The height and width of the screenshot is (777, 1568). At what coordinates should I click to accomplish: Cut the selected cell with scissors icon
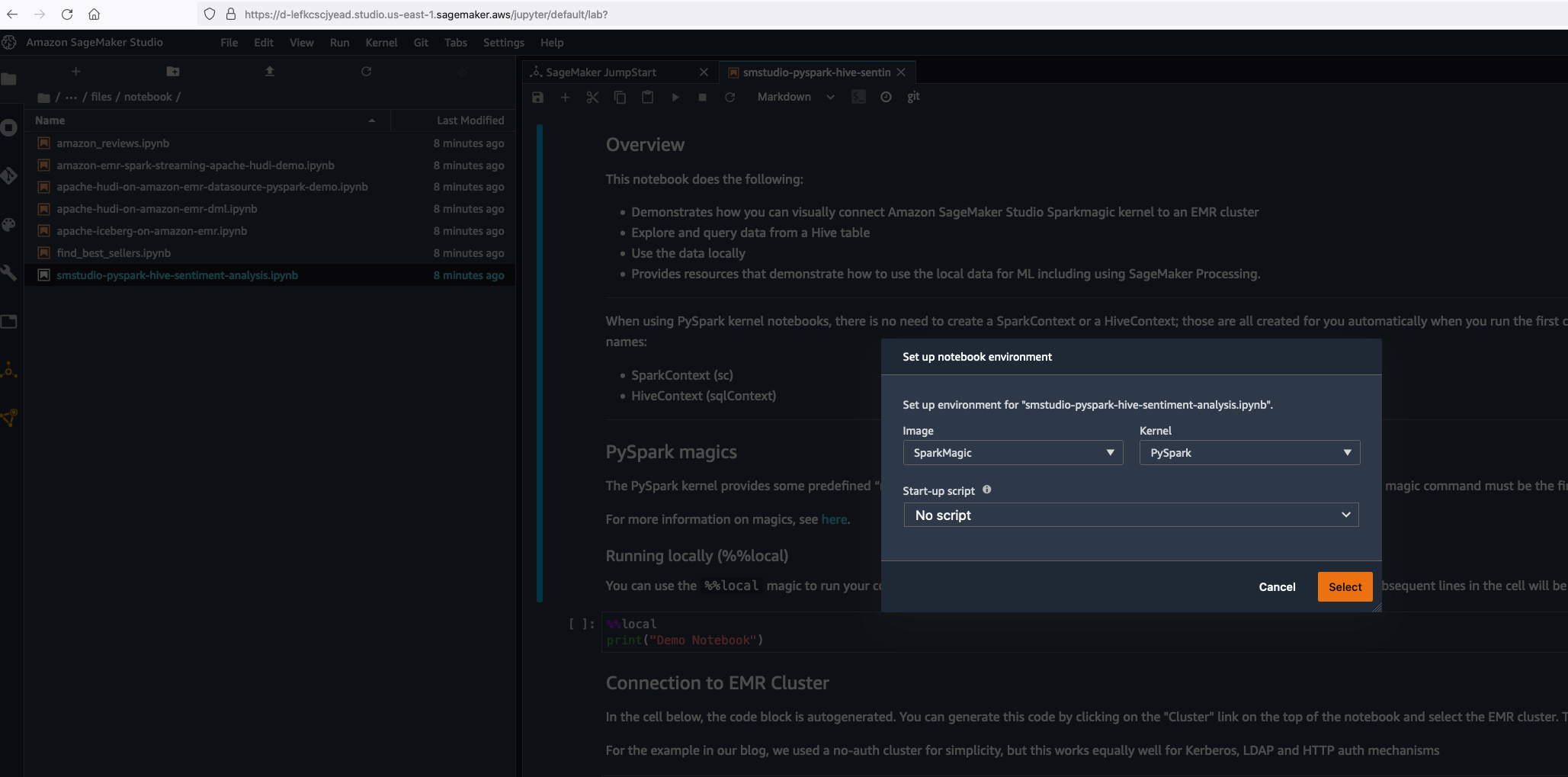point(592,97)
